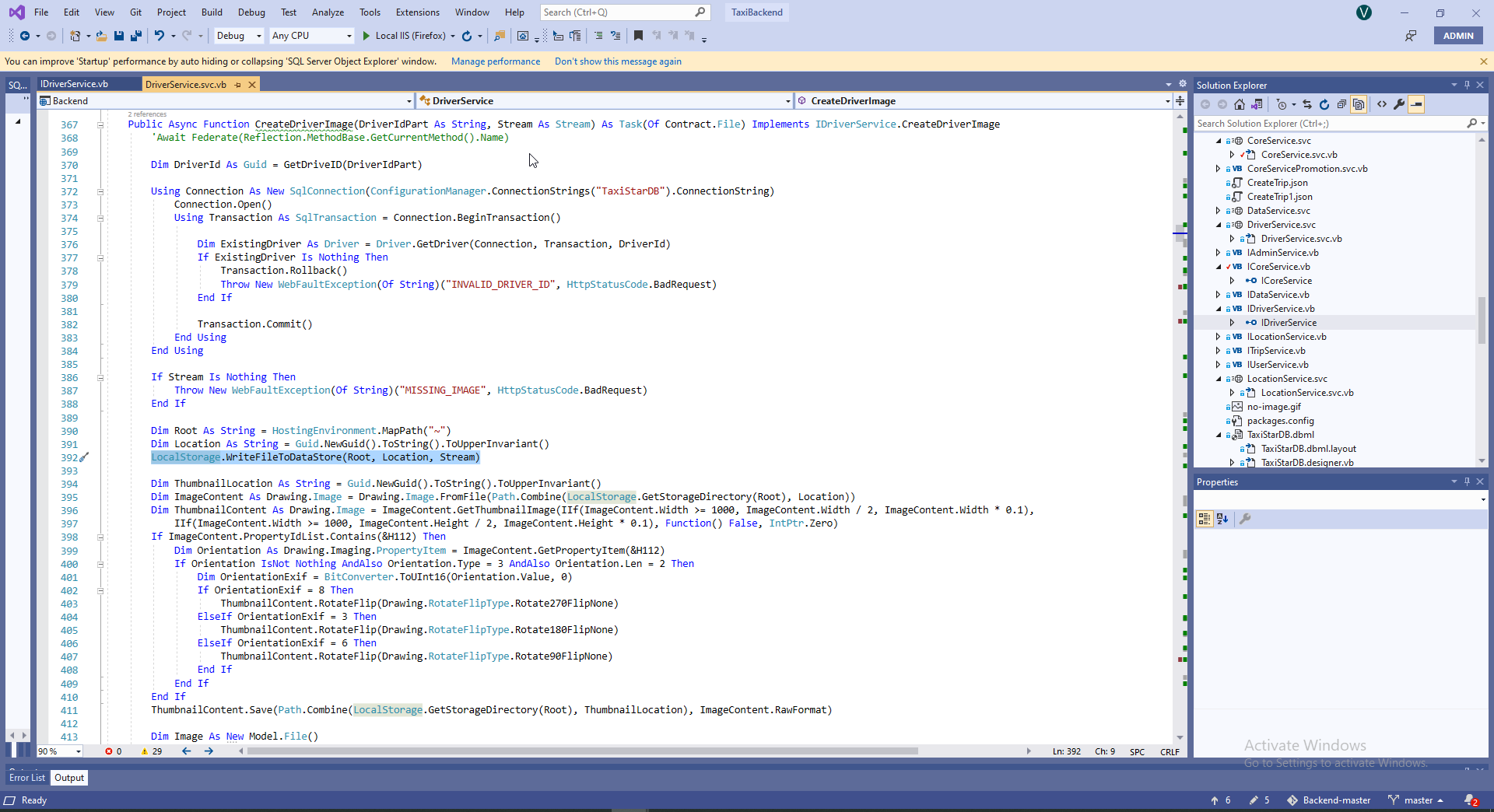Click the 29 warnings indicator
Viewport: 1494px width, 812px height.
click(x=152, y=751)
